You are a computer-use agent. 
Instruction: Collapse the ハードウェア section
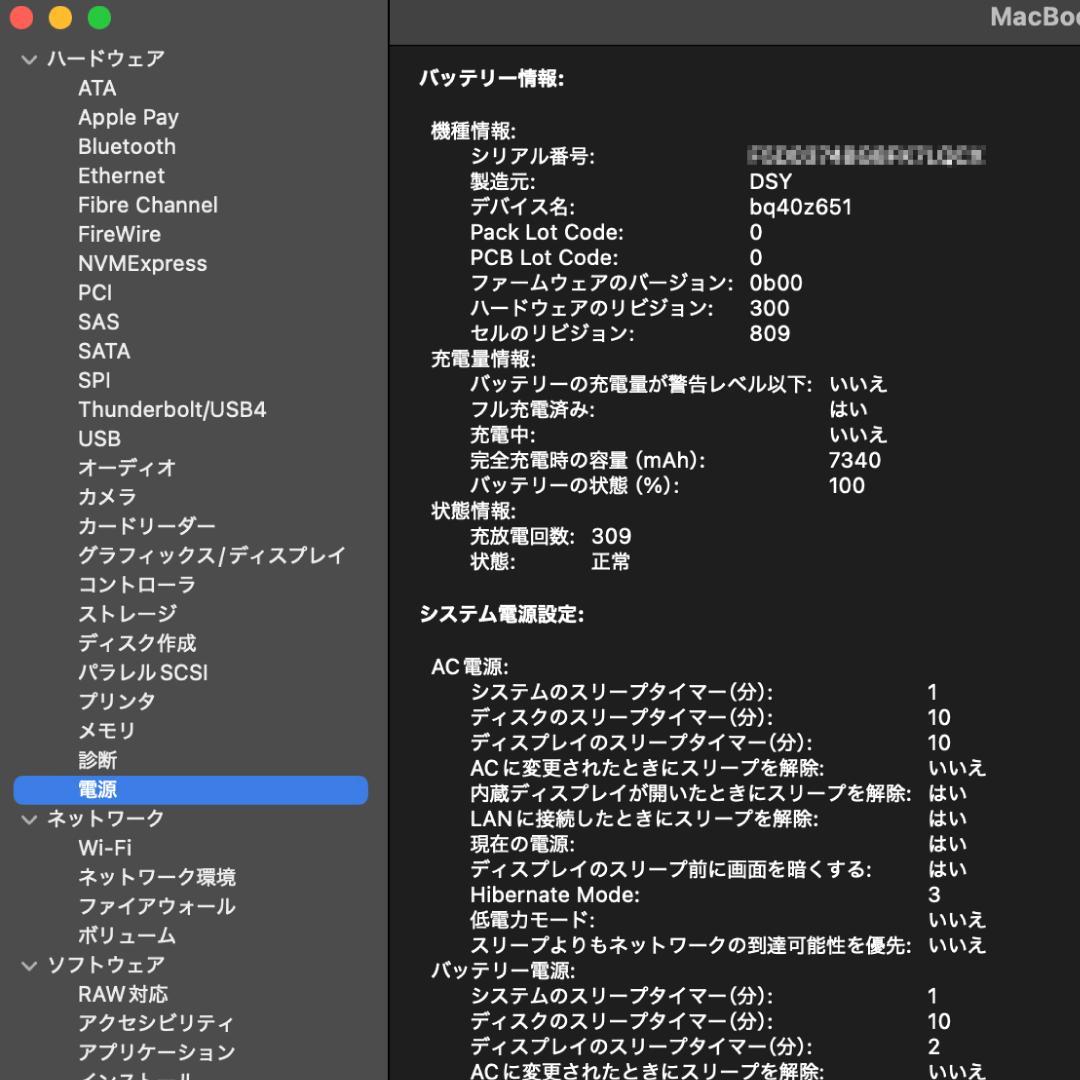[28, 59]
